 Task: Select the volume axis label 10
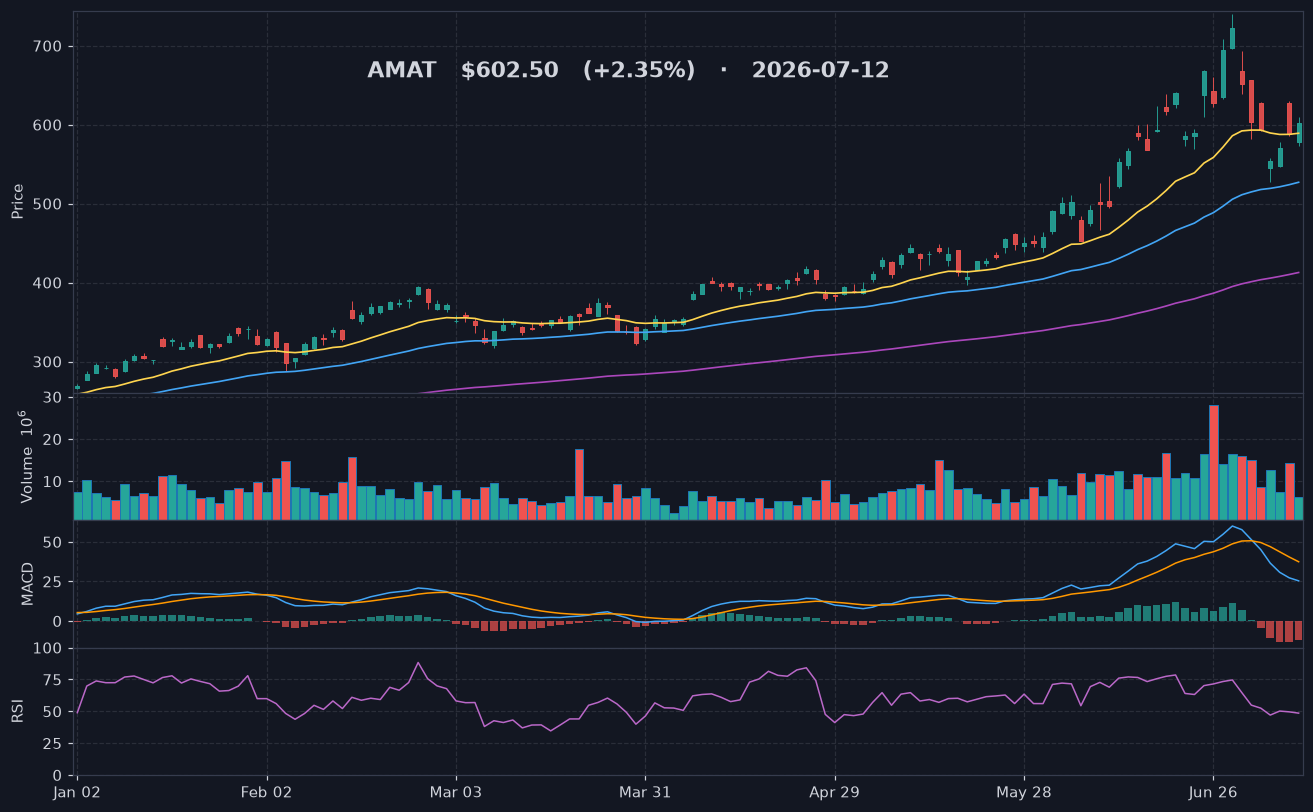click(53, 481)
